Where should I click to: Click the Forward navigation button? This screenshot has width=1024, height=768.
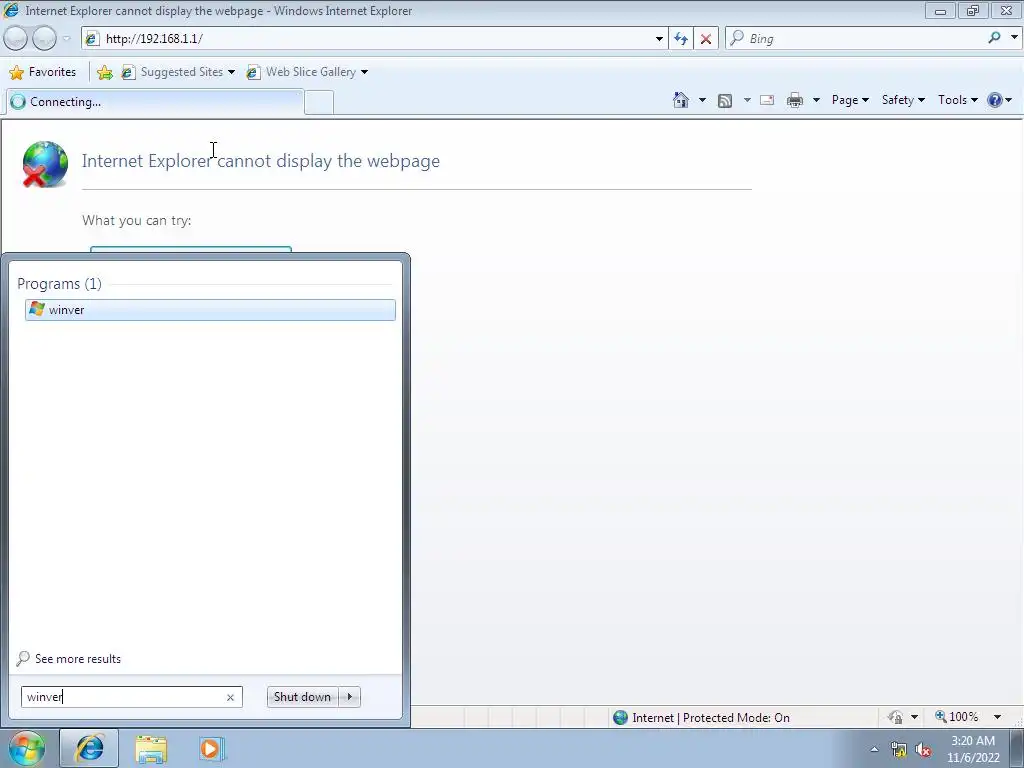(x=44, y=39)
